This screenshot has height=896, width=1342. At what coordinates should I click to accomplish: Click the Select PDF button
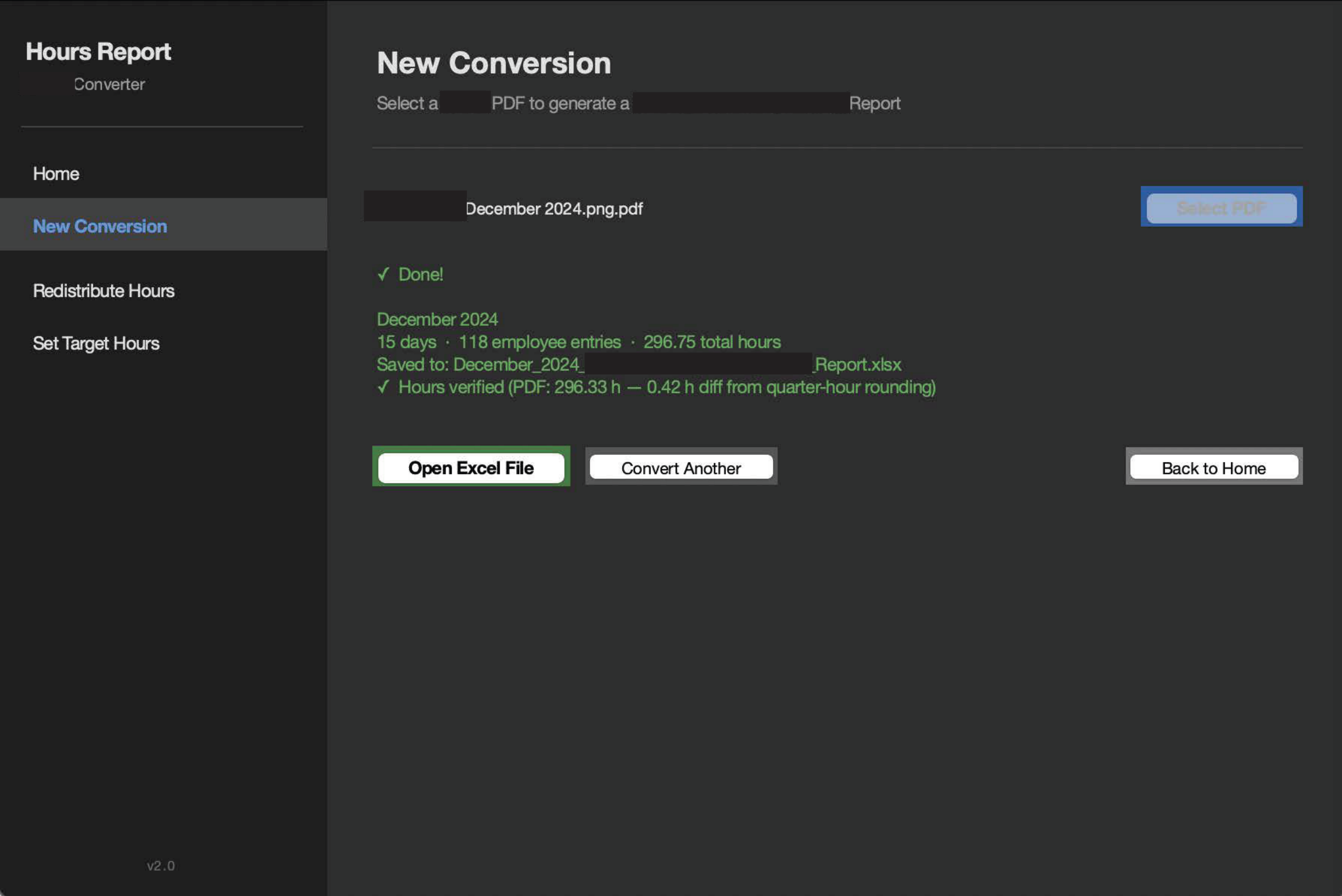pos(1221,207)
